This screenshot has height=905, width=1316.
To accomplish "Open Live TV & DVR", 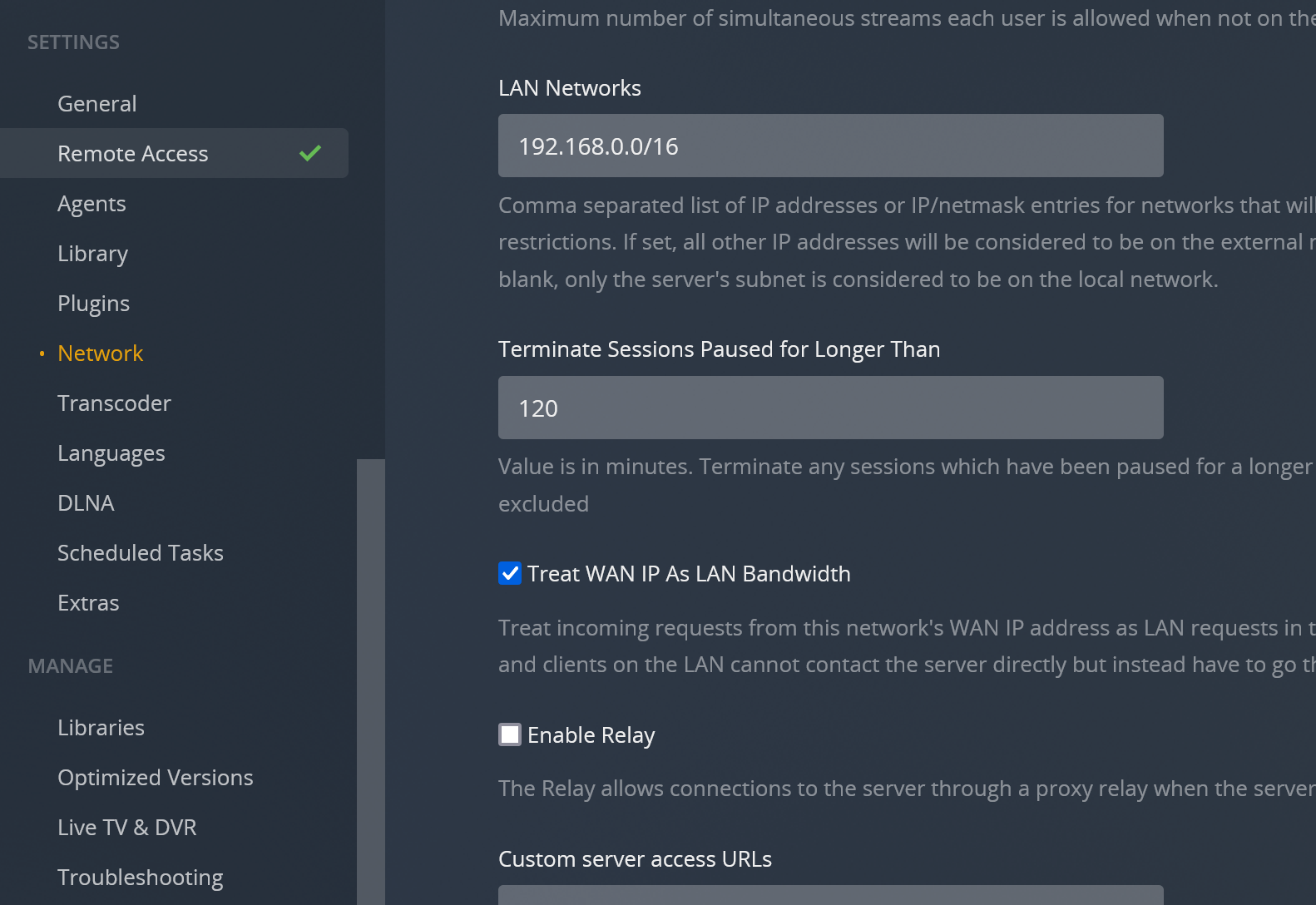I will (126, 828).
